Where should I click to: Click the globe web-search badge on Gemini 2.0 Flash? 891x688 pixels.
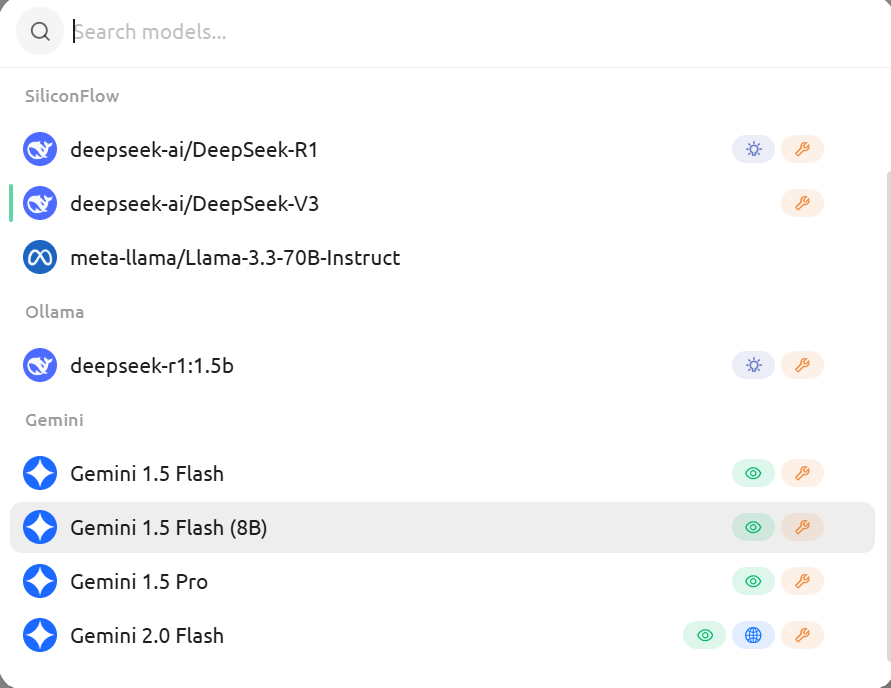tap(753, 635)
